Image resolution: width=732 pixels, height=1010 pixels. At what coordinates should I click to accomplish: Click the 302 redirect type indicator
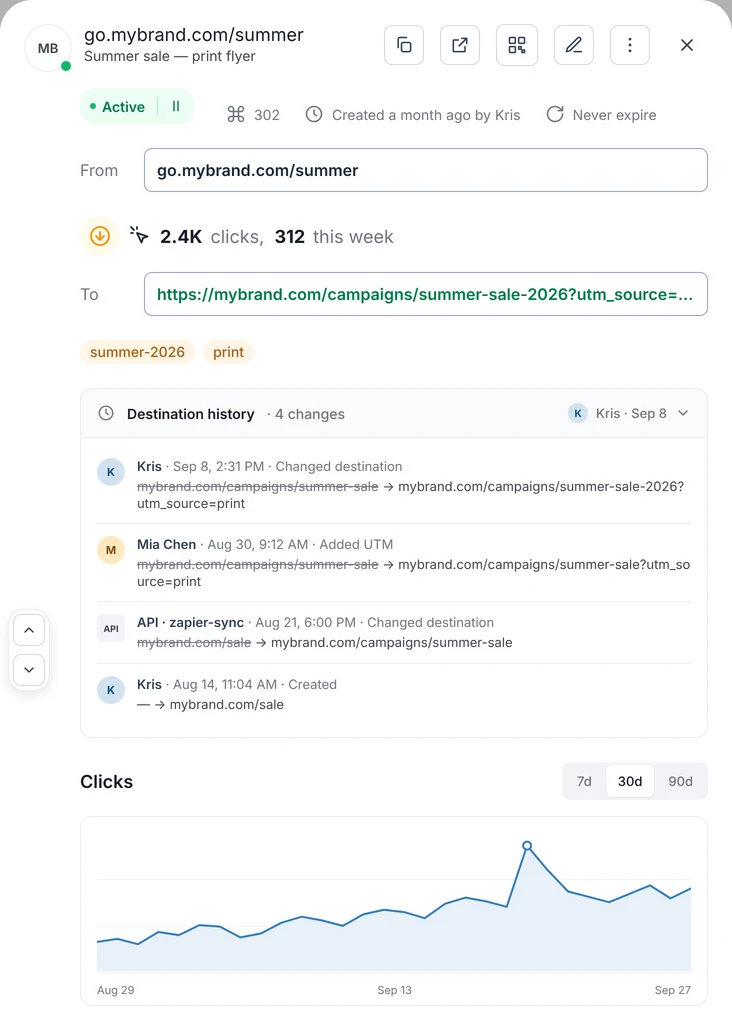coord(253,115)
